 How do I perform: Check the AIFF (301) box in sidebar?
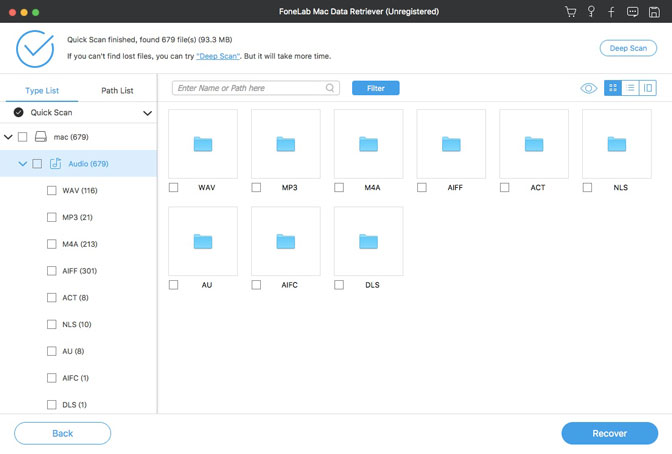click(51, 271)
